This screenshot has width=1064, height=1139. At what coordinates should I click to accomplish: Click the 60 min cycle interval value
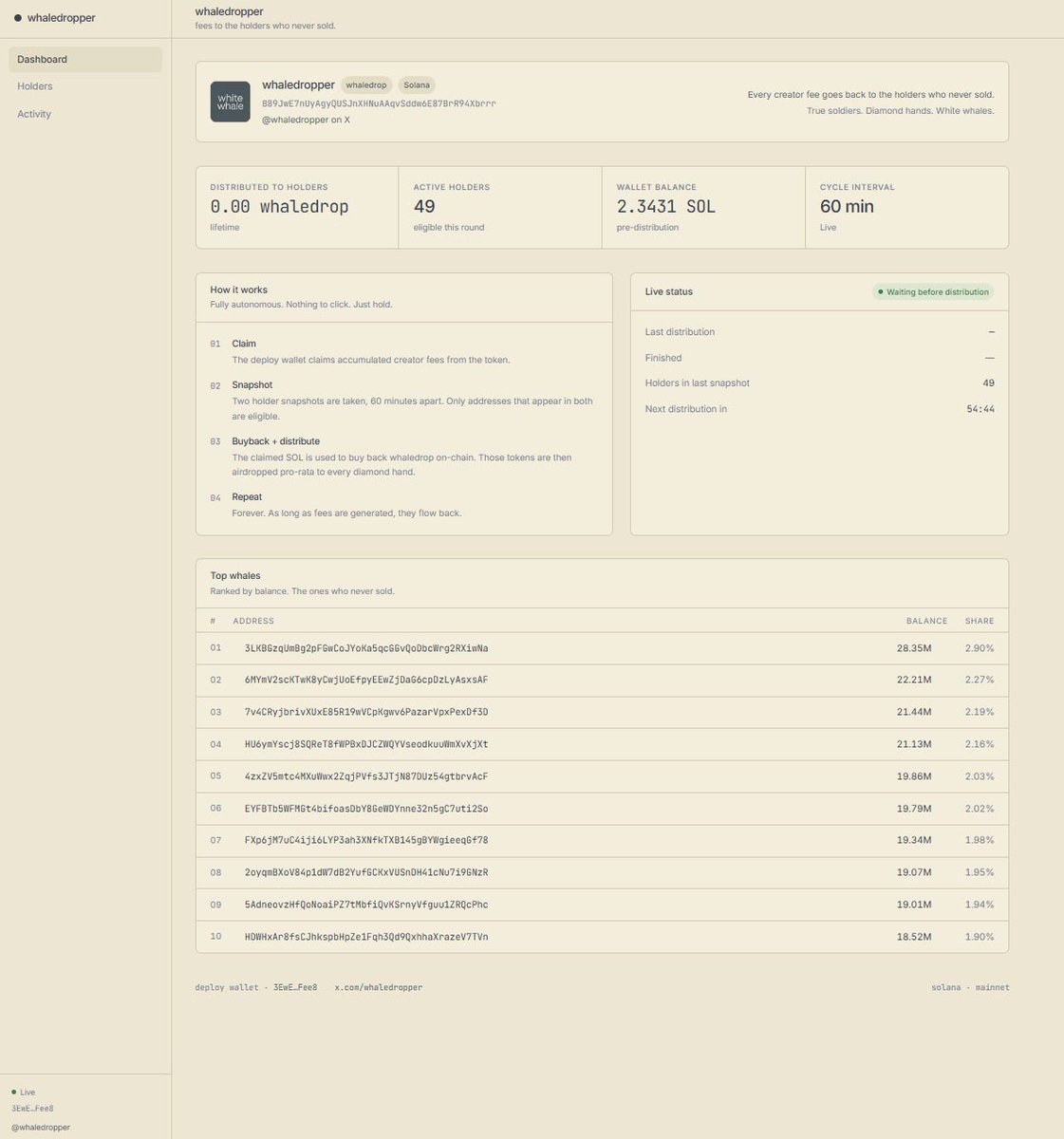pos(847,206)
